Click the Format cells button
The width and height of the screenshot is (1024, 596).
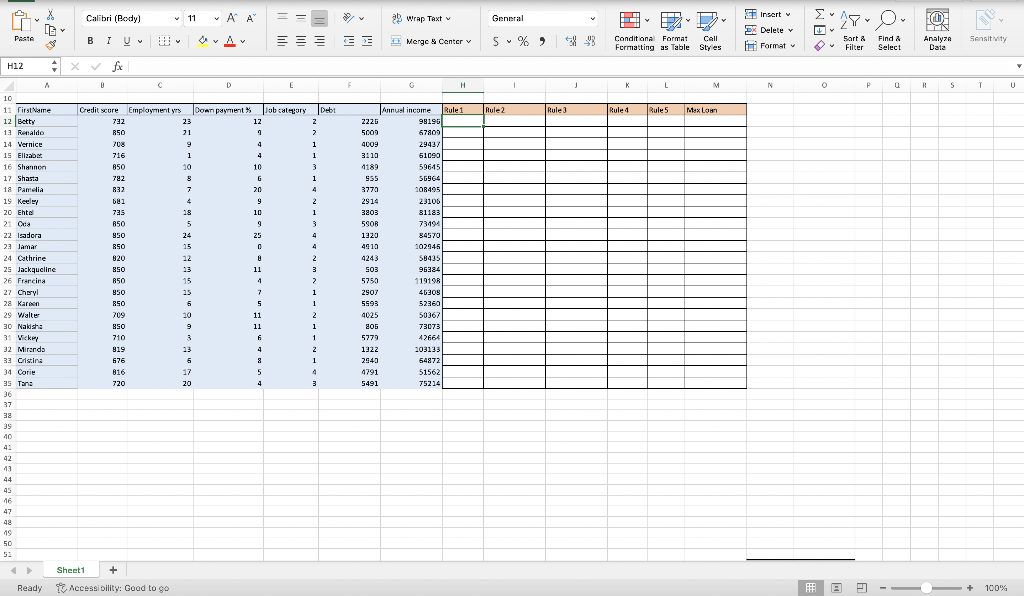click(770, 46)
